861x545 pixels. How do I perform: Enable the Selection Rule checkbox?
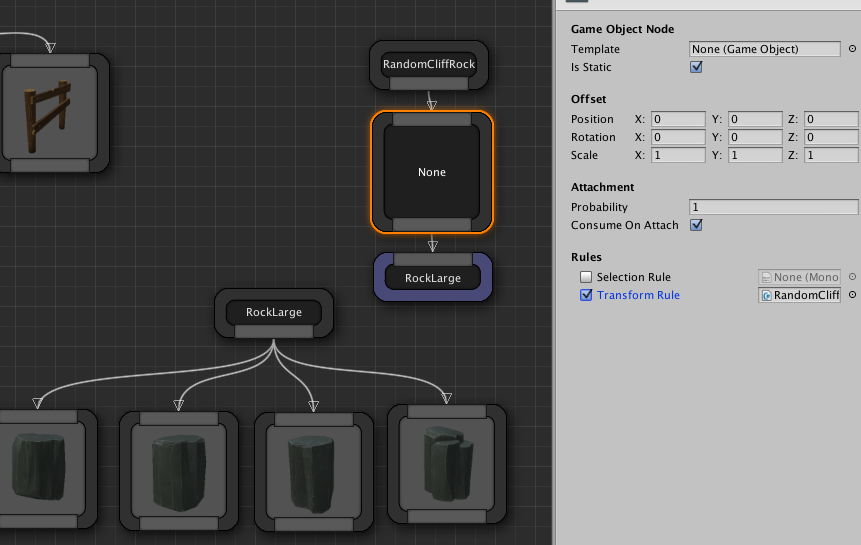pyautogui.click(x=586, y=277)
